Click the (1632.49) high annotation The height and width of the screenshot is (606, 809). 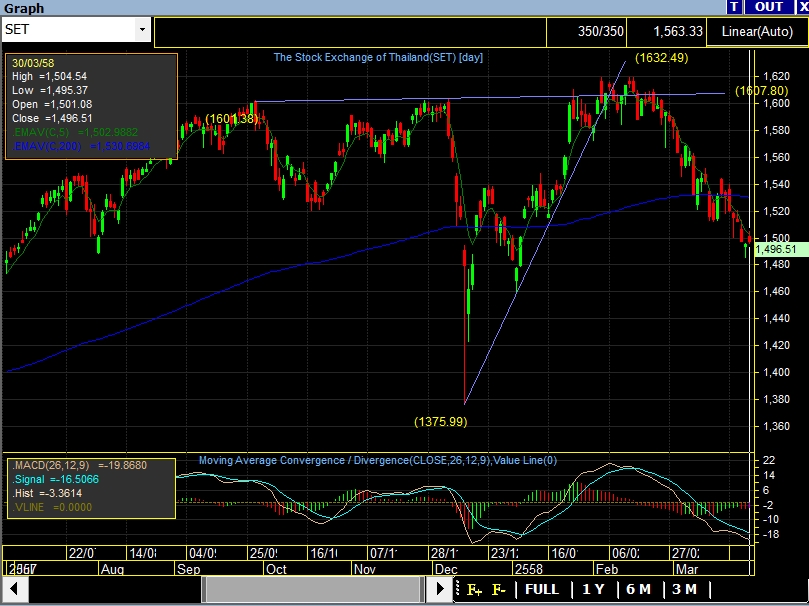[x=661, y=58]
